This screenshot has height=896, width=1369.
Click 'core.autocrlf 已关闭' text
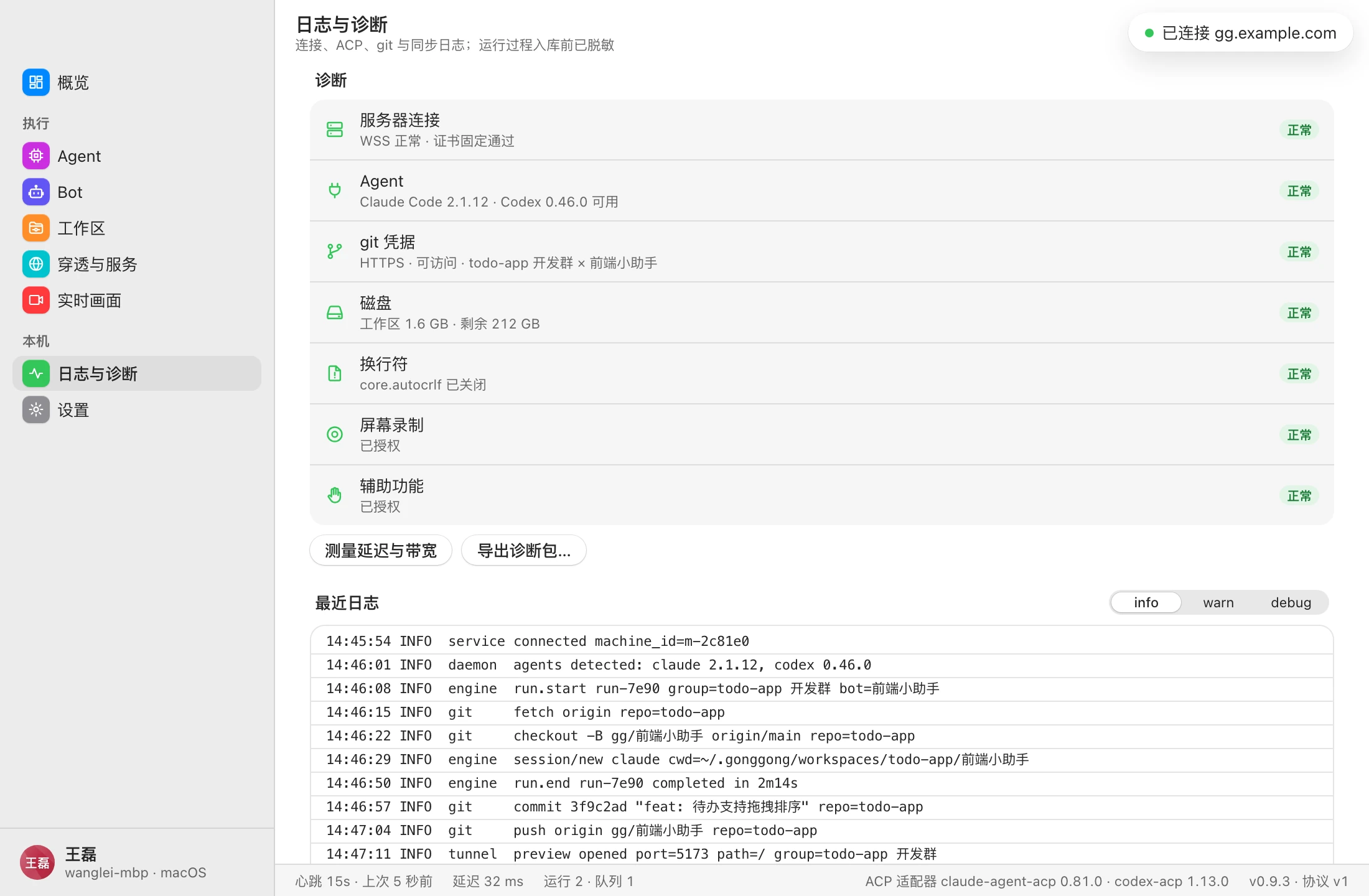tap(423, 385)
